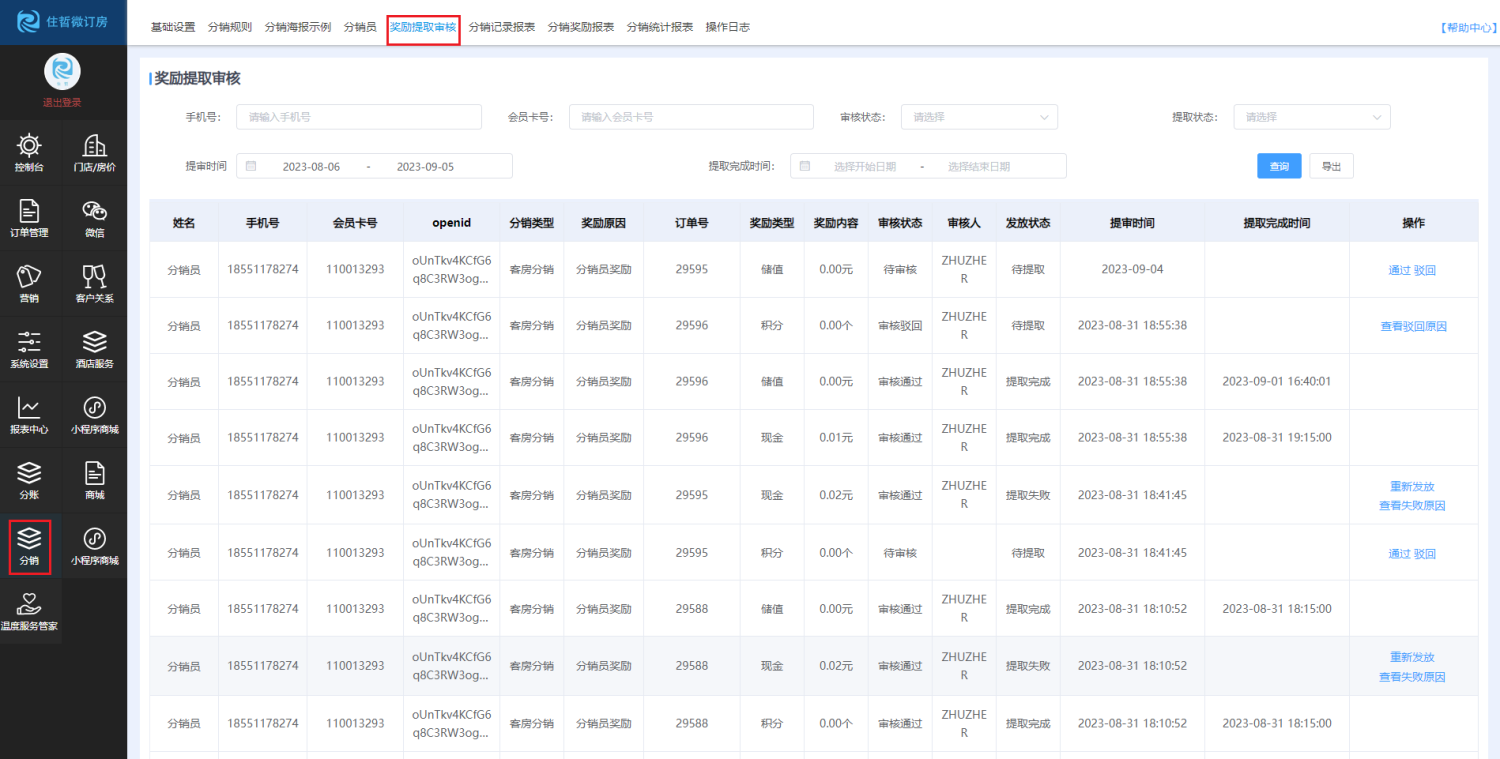Click 通过 for the 2023-09-04 row
Viewport: 1500px width, 759px height.
tap(1399, 270)
